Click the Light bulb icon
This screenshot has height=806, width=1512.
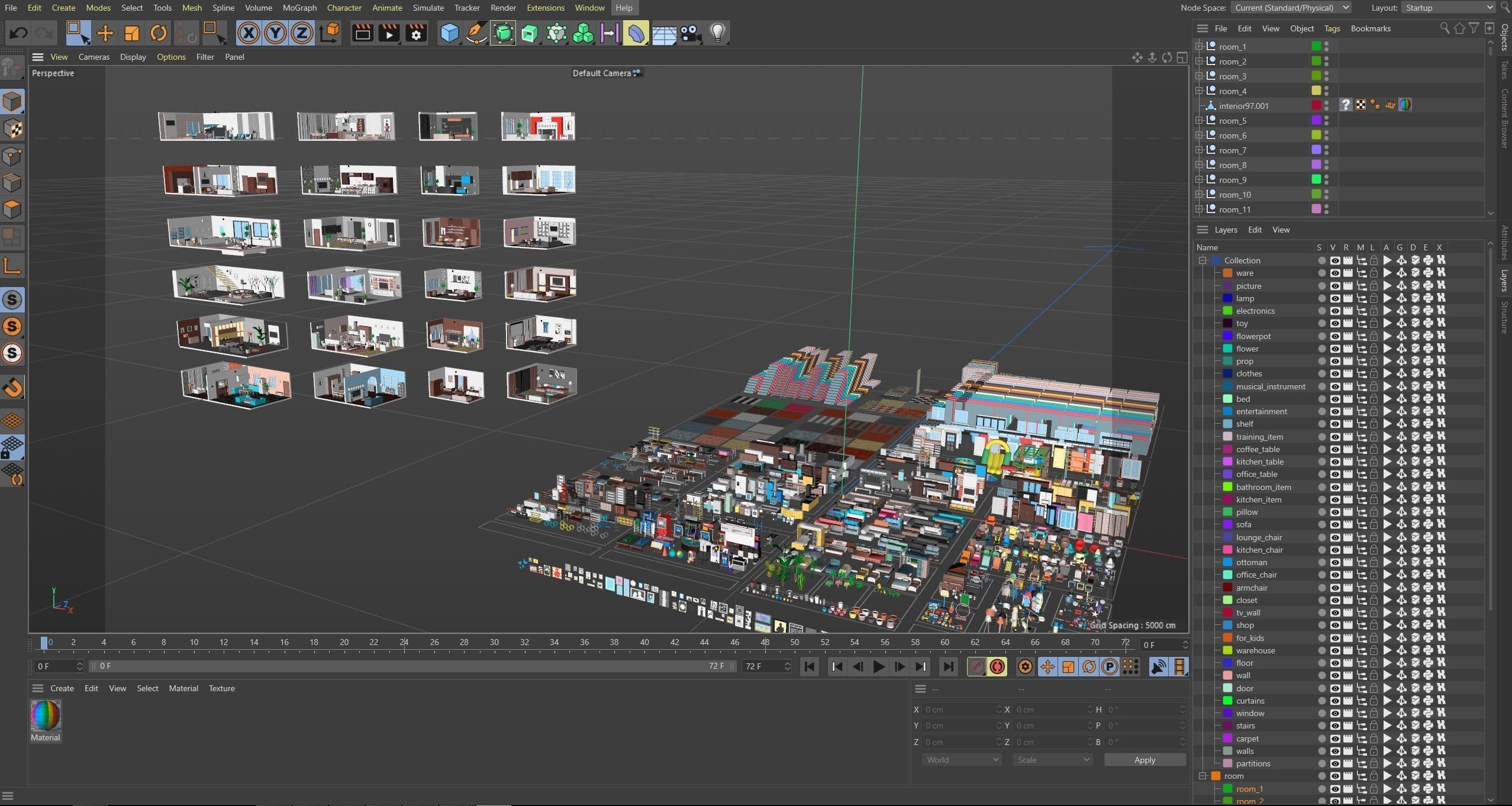[x=717, y=33]
